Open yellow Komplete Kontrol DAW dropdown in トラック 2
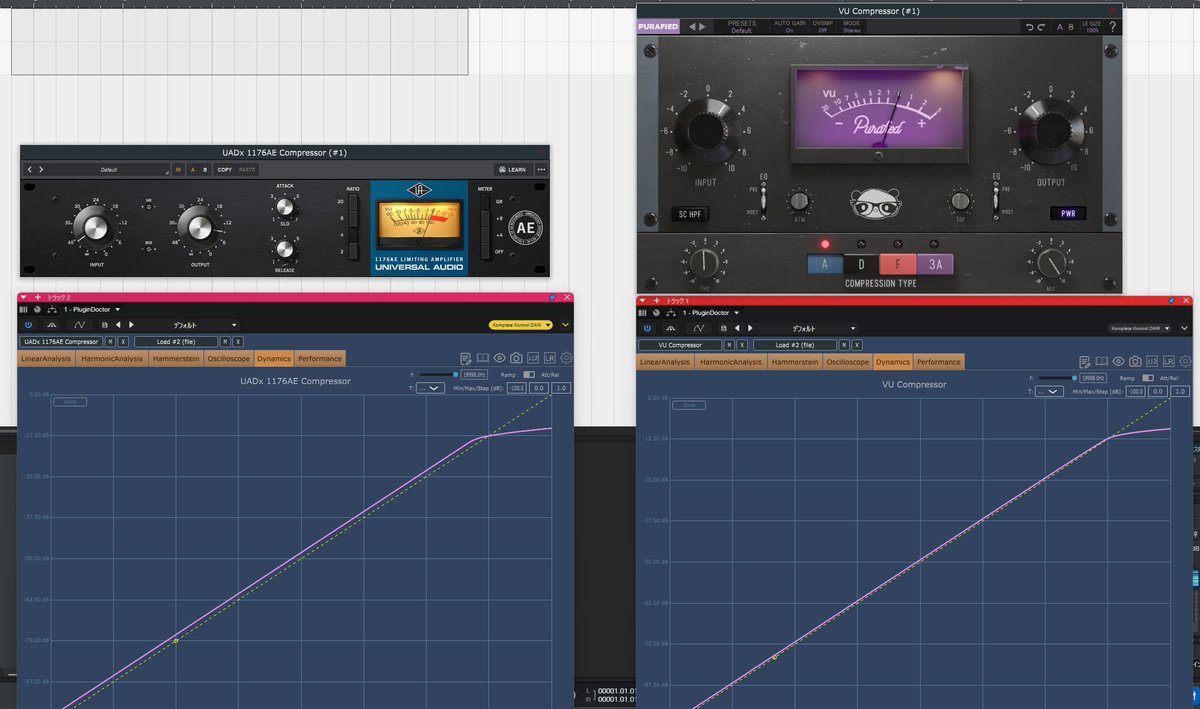Viewport: 1200px width, 709px height. coord(521,325)
